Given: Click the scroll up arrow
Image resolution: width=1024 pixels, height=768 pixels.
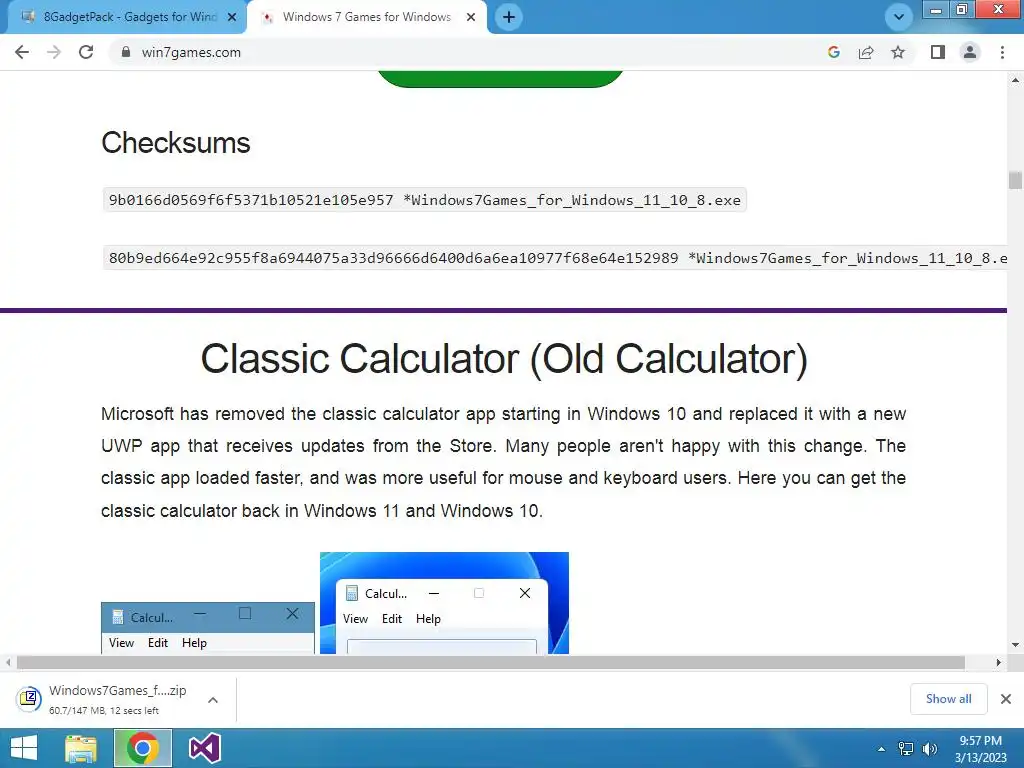Looking at the screenshot, I should (x=1015, y=80).
